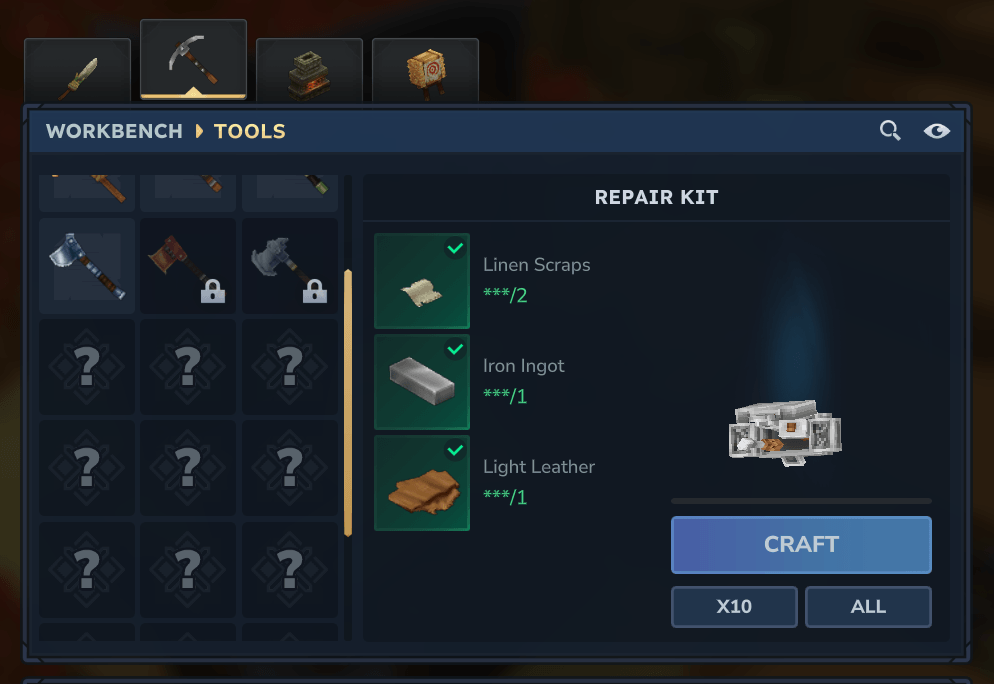Toggle the eye visibility filter
994x684 pixels.
point(936,131)
